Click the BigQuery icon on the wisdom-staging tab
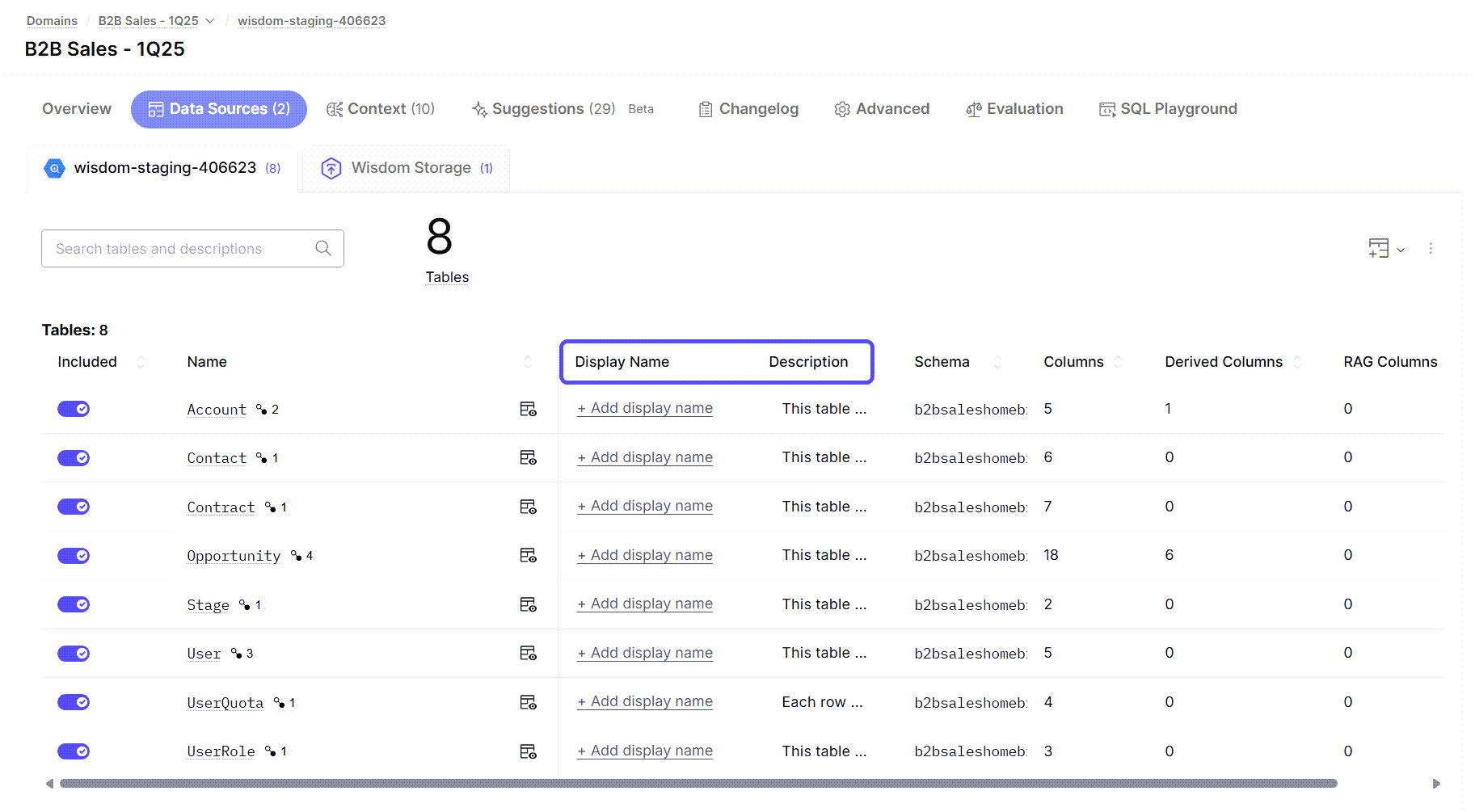 point(53,168)
